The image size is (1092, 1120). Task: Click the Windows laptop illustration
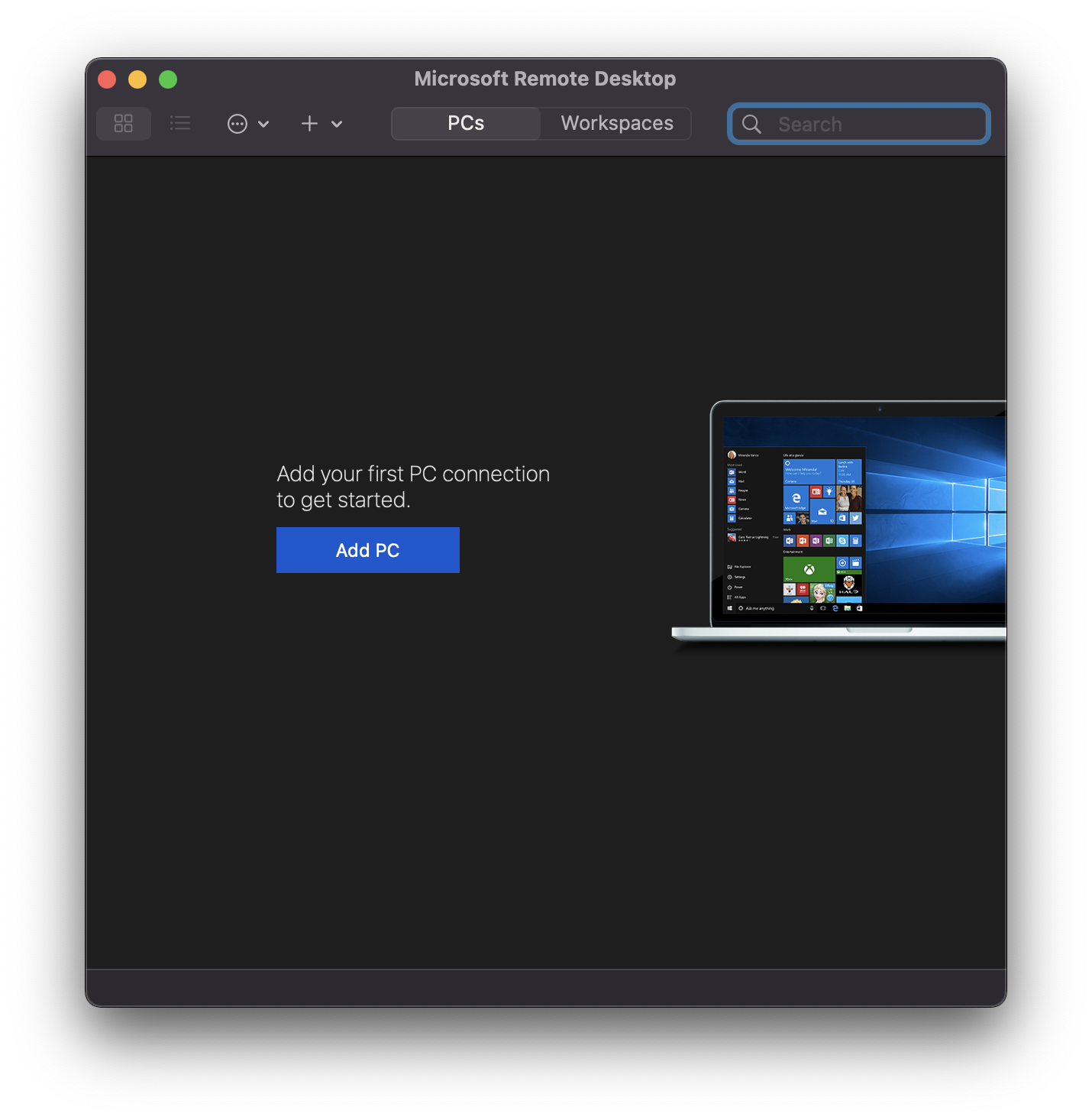pos(863,520)
